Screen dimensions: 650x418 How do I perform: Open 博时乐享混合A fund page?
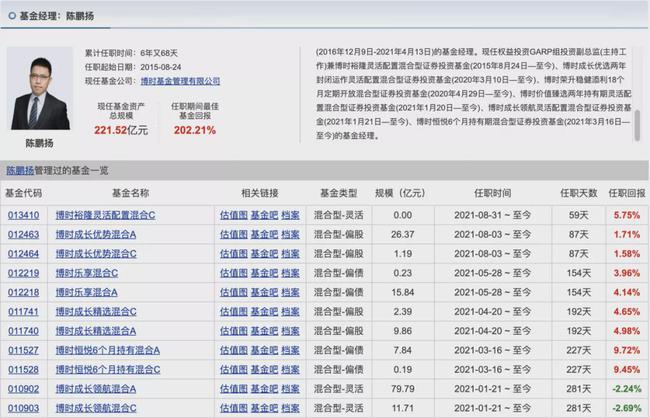(x=87, y=292)
